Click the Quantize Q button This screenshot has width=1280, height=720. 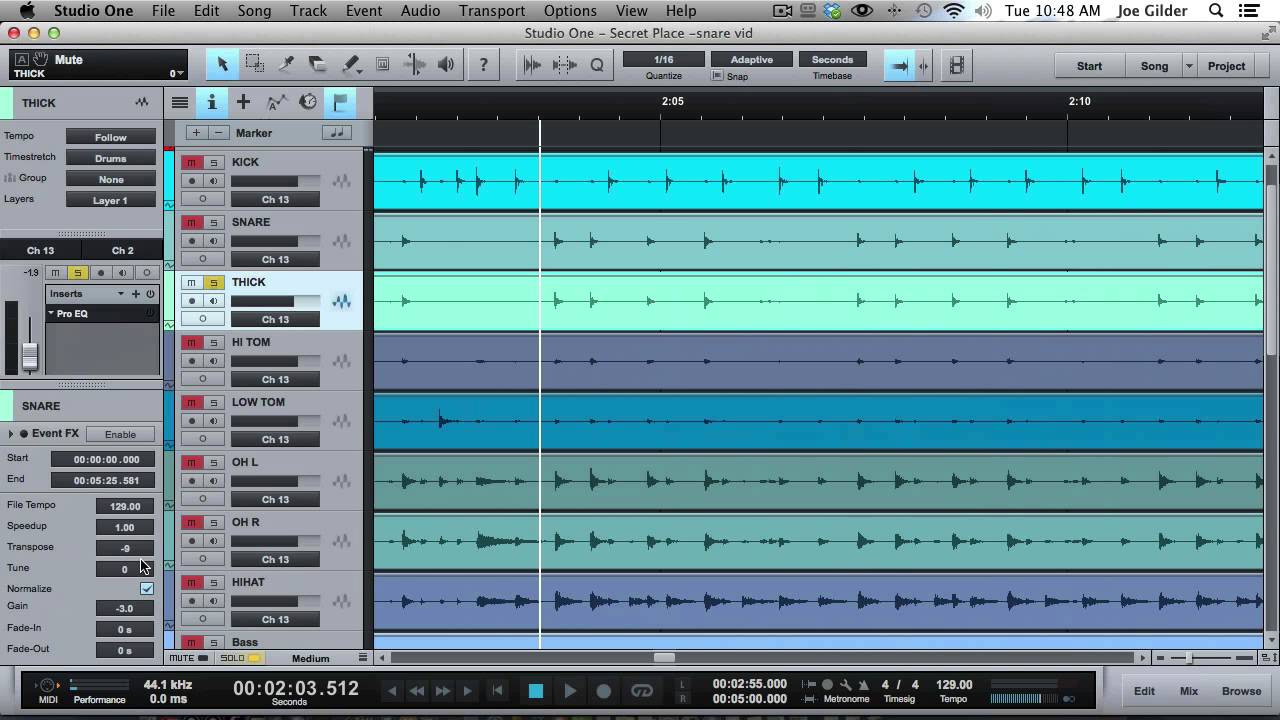click(597, 65)
